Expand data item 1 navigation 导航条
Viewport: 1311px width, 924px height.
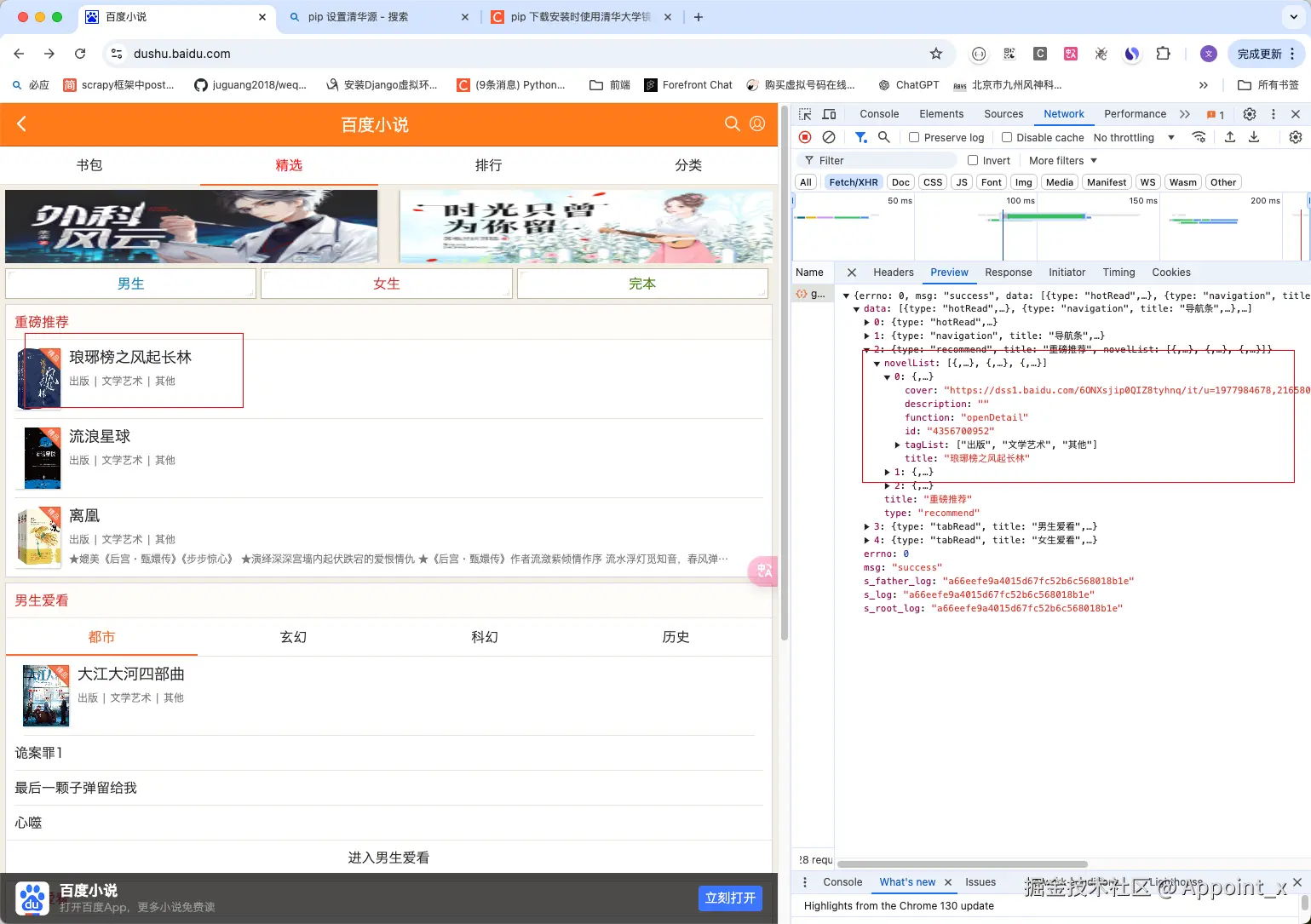click(x=867, y=336)
